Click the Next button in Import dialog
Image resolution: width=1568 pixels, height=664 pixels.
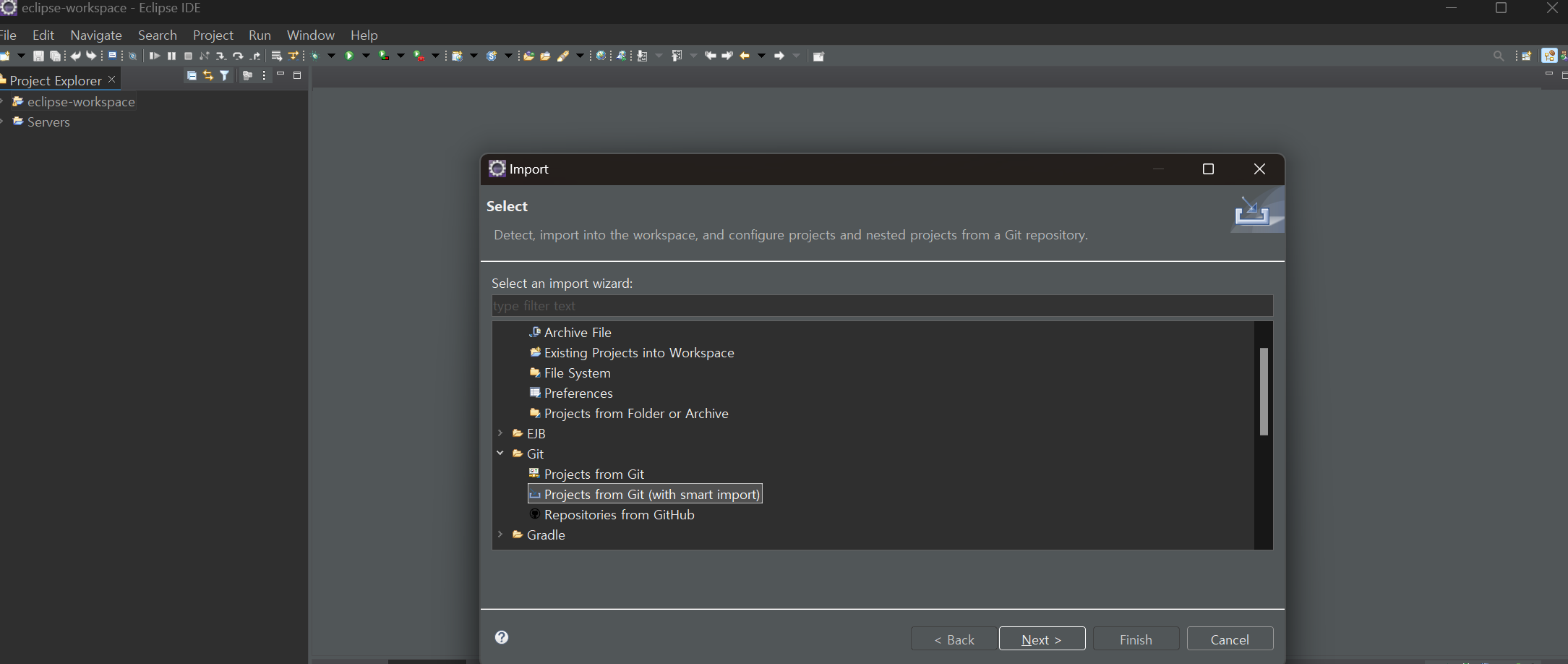(1042, 639)
